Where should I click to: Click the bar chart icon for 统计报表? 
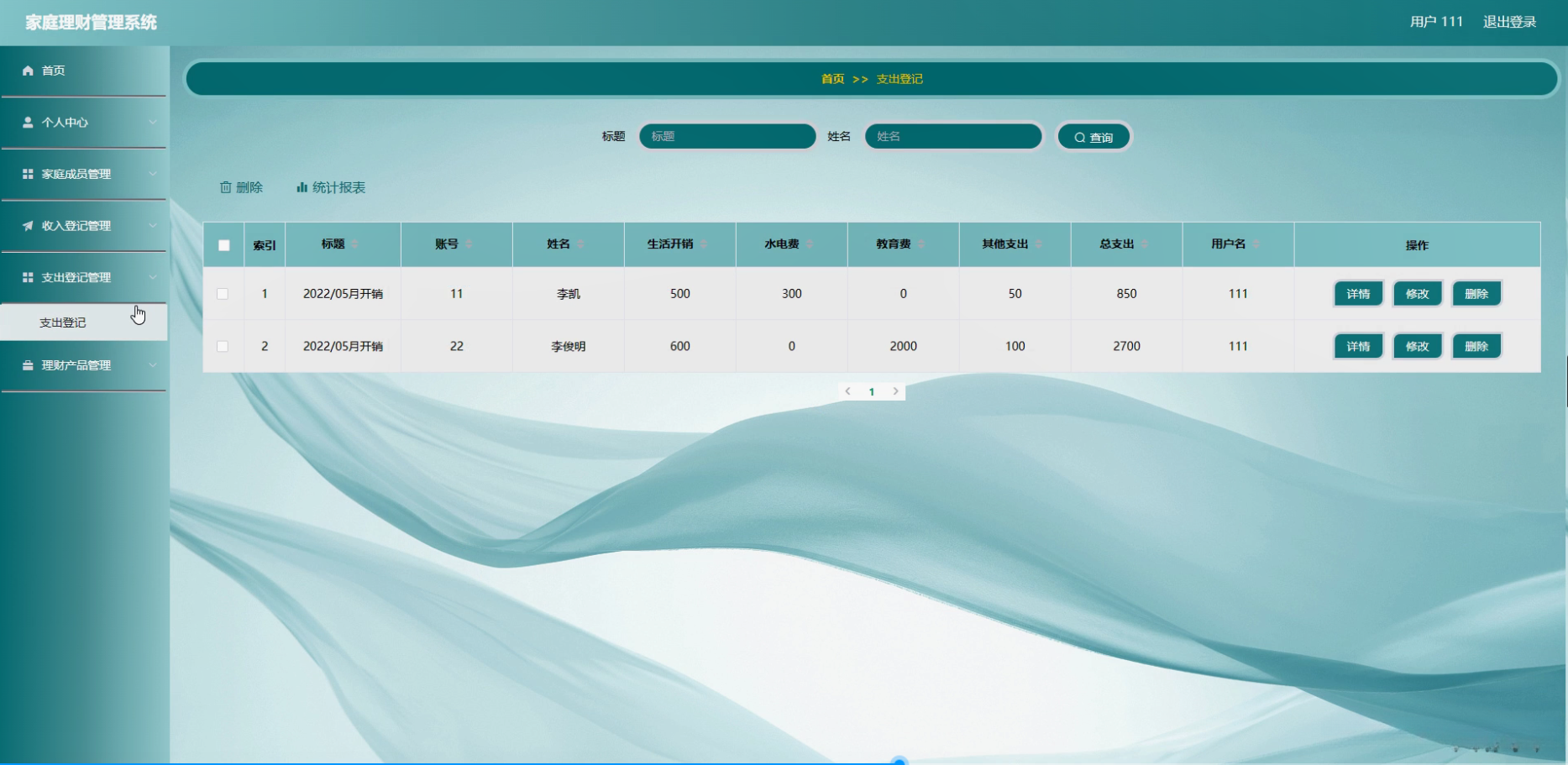[302, 187]
